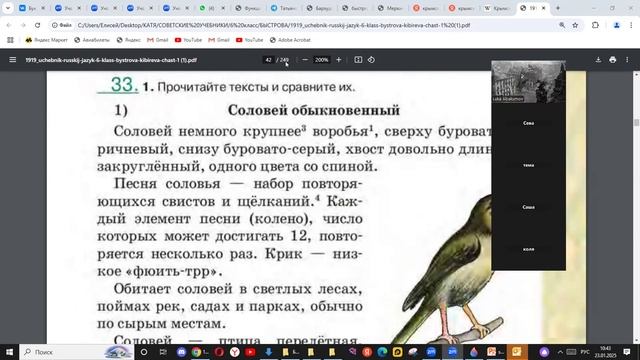This screenshot has height=360, width=640.
Task: Open the Windows Start menu
Action: tap(9, 352)
